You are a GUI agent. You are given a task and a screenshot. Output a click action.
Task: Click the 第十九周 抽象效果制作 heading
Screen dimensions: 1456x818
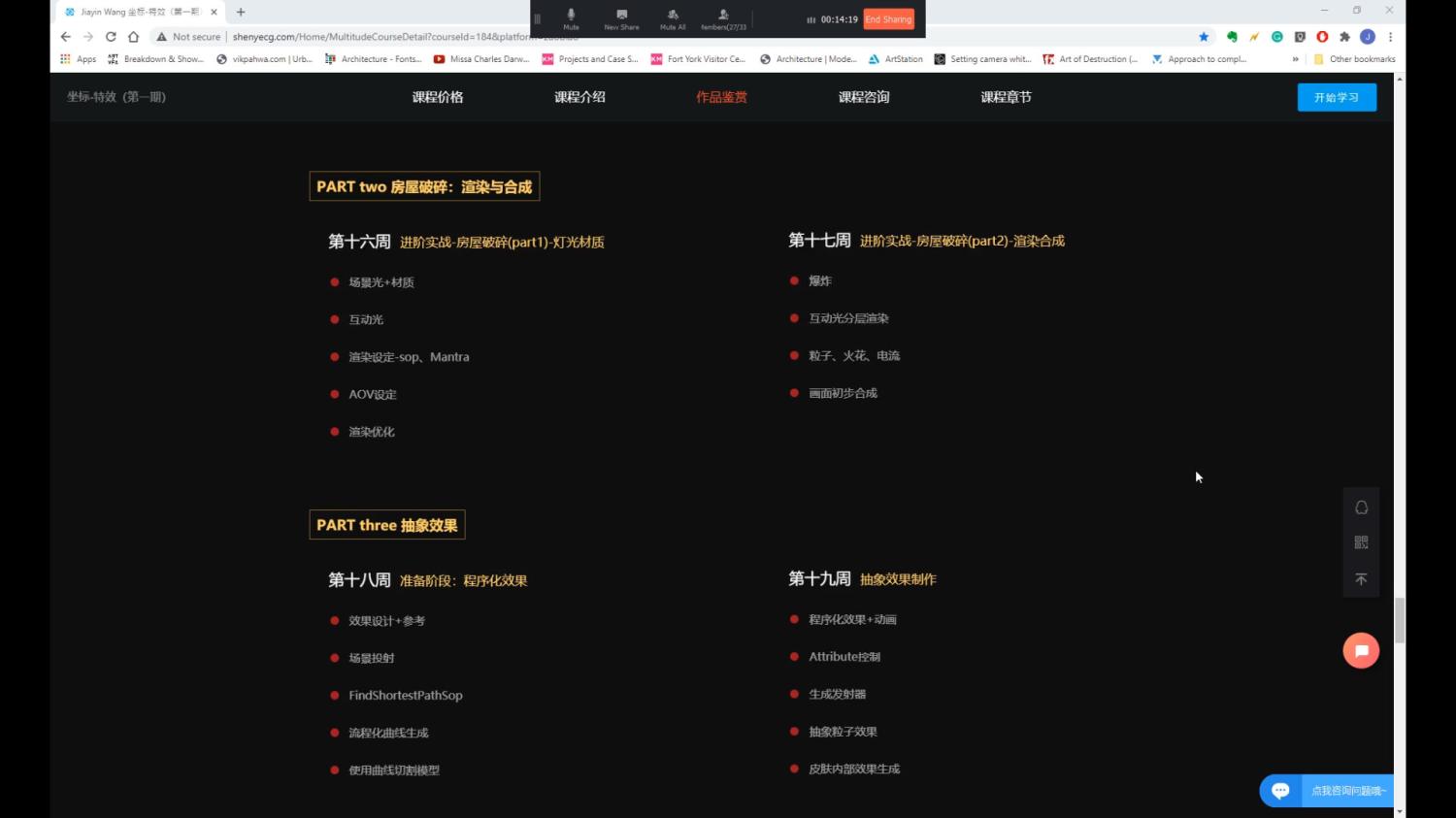point(862,579)
